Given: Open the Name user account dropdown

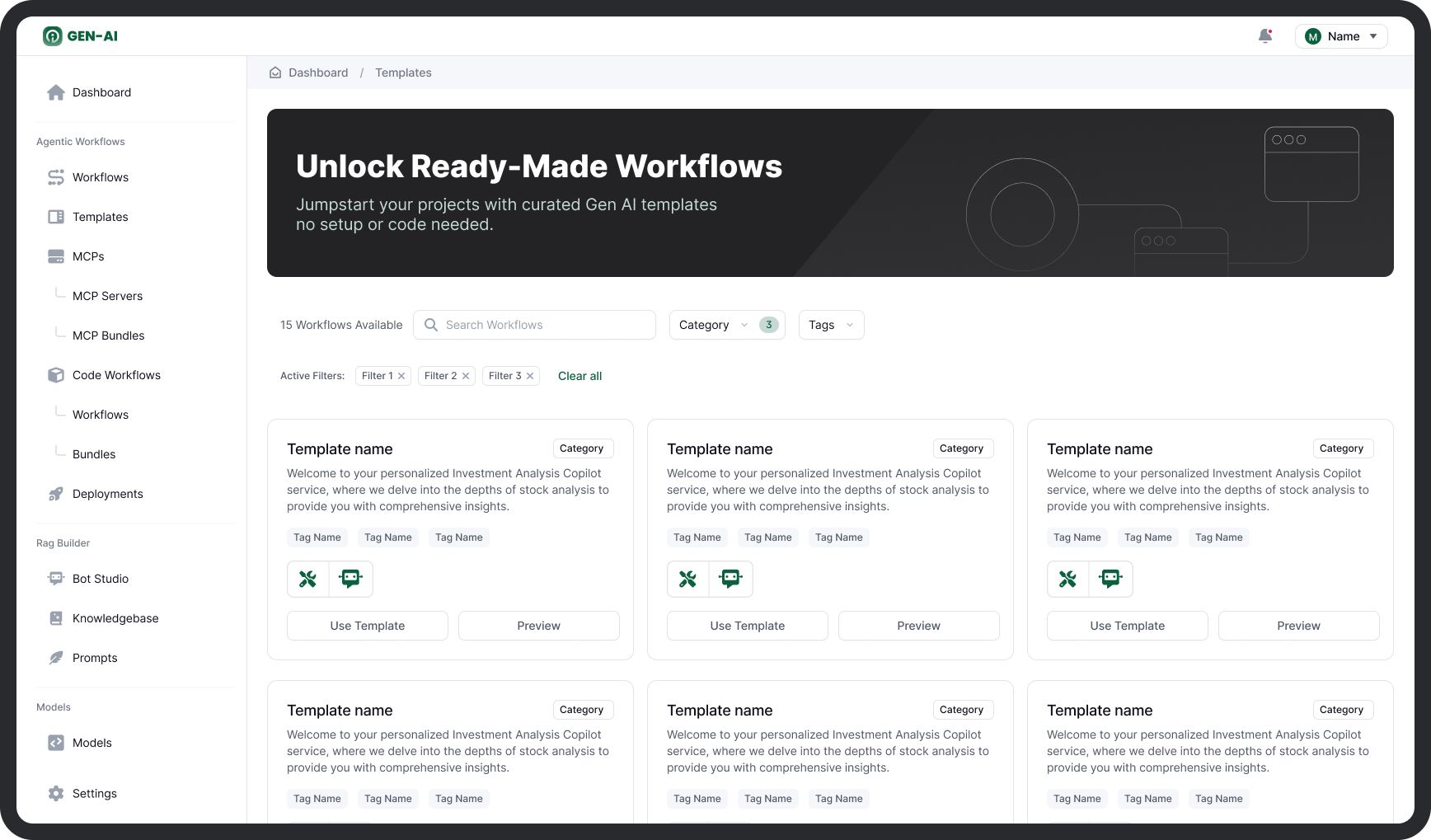Looking at the screenshot, I should 1341,36.
